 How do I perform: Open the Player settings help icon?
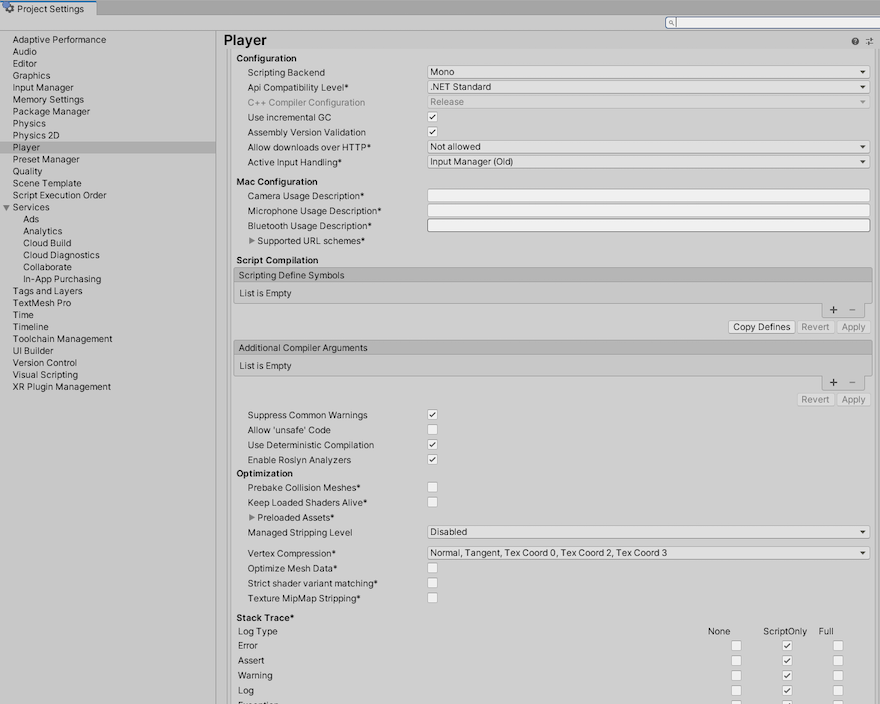click(x=853, y=40)
